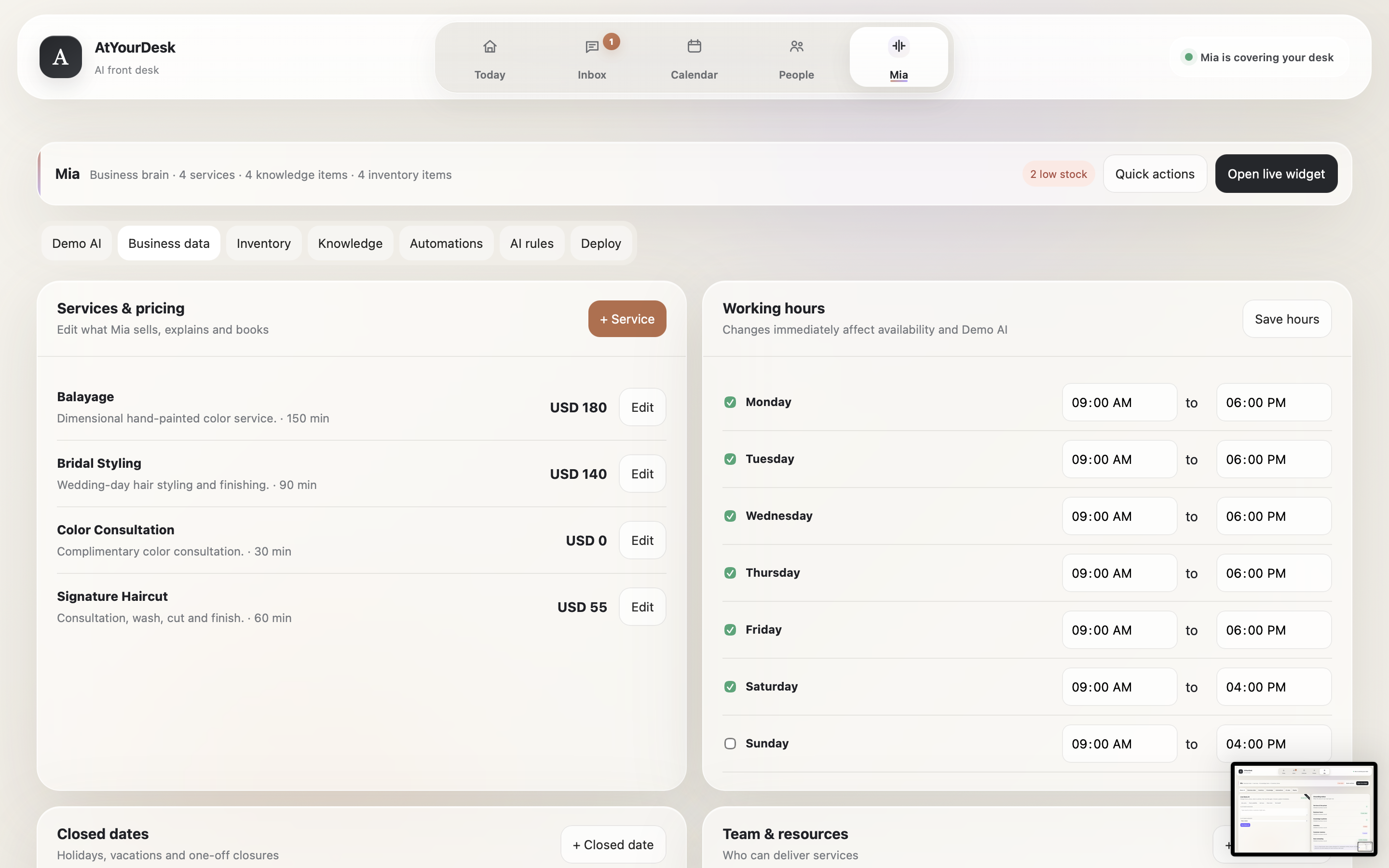Edit the Signature Haircut service
Image resolution: width=1389 pixels, height=868 pixels.
[x=642, y=607]
